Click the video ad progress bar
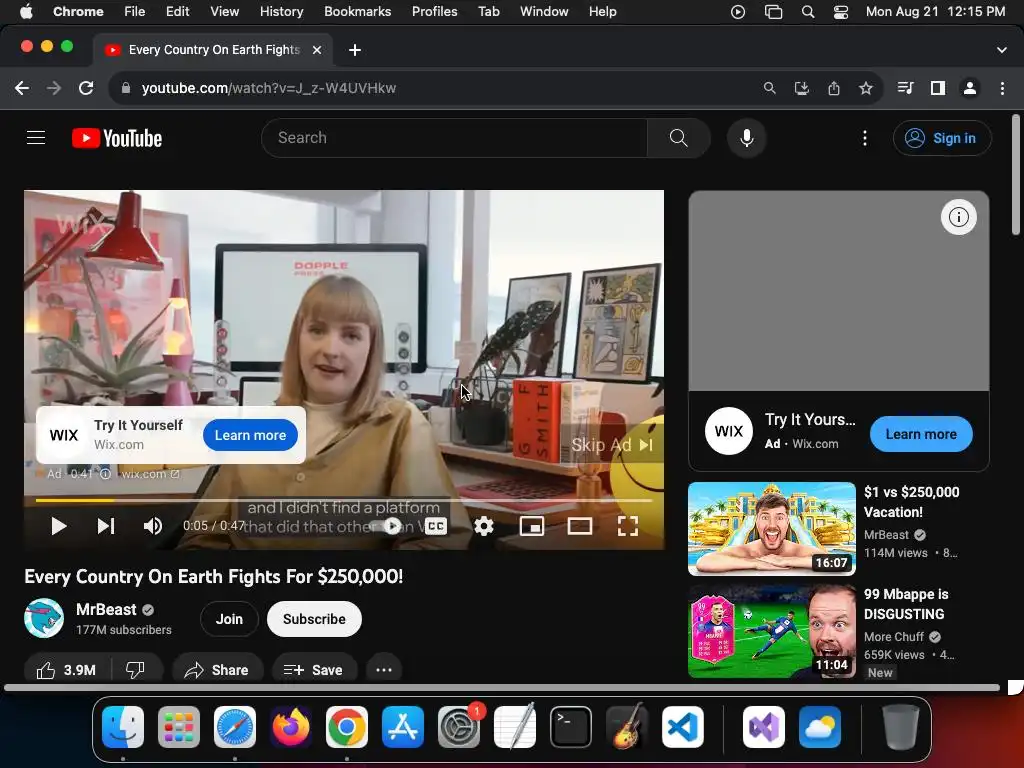Viewport: 1024px width, 768px height. point(344,501)
